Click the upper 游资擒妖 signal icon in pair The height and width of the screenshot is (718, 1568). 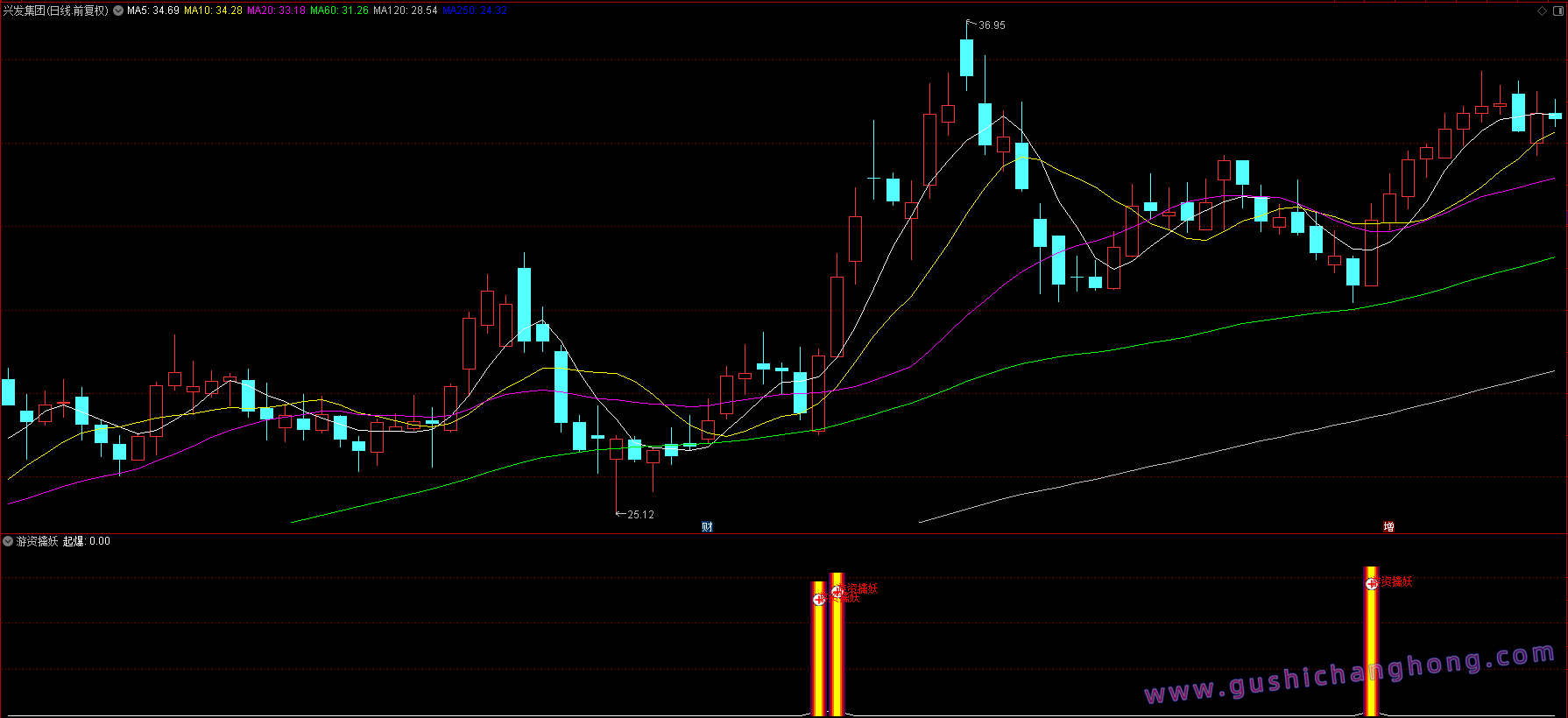837,590
